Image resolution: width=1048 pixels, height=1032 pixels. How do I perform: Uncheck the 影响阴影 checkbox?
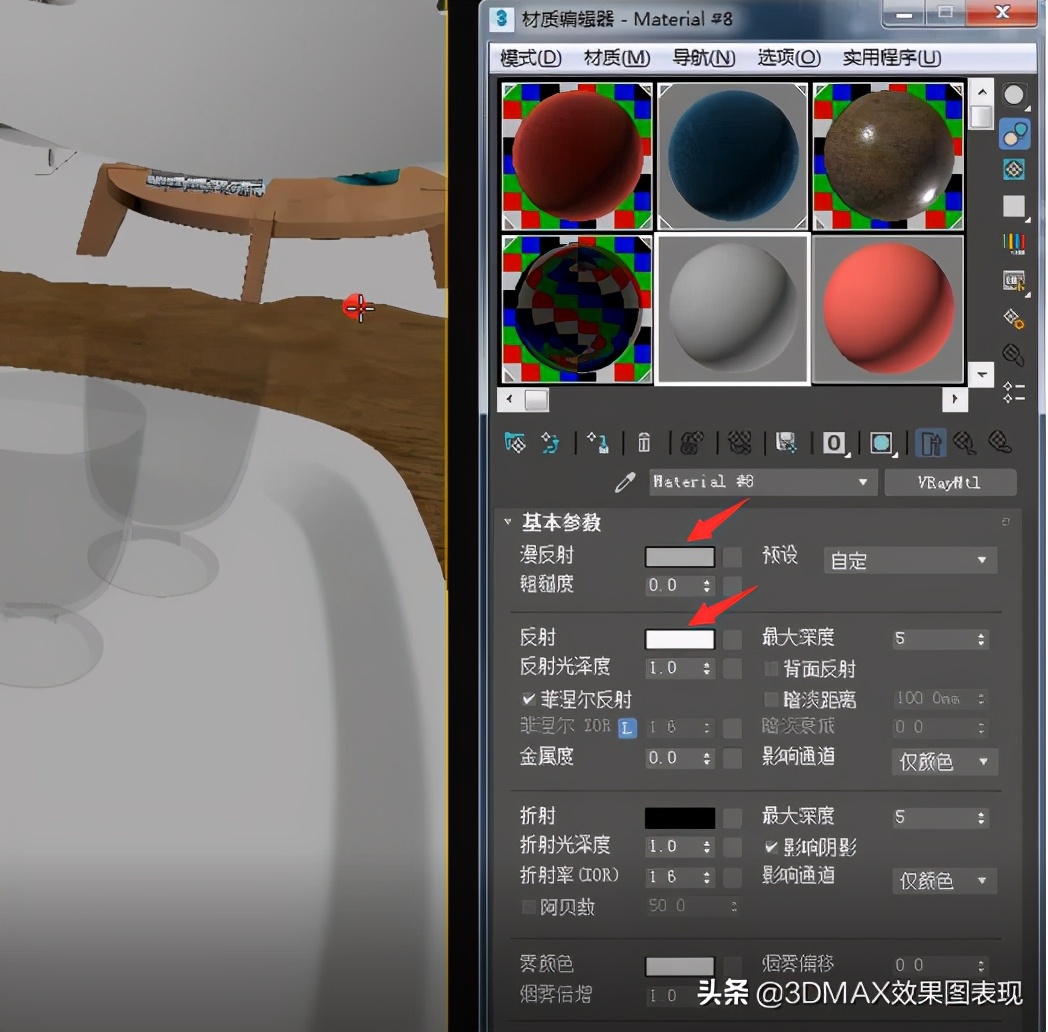point(772,847)
